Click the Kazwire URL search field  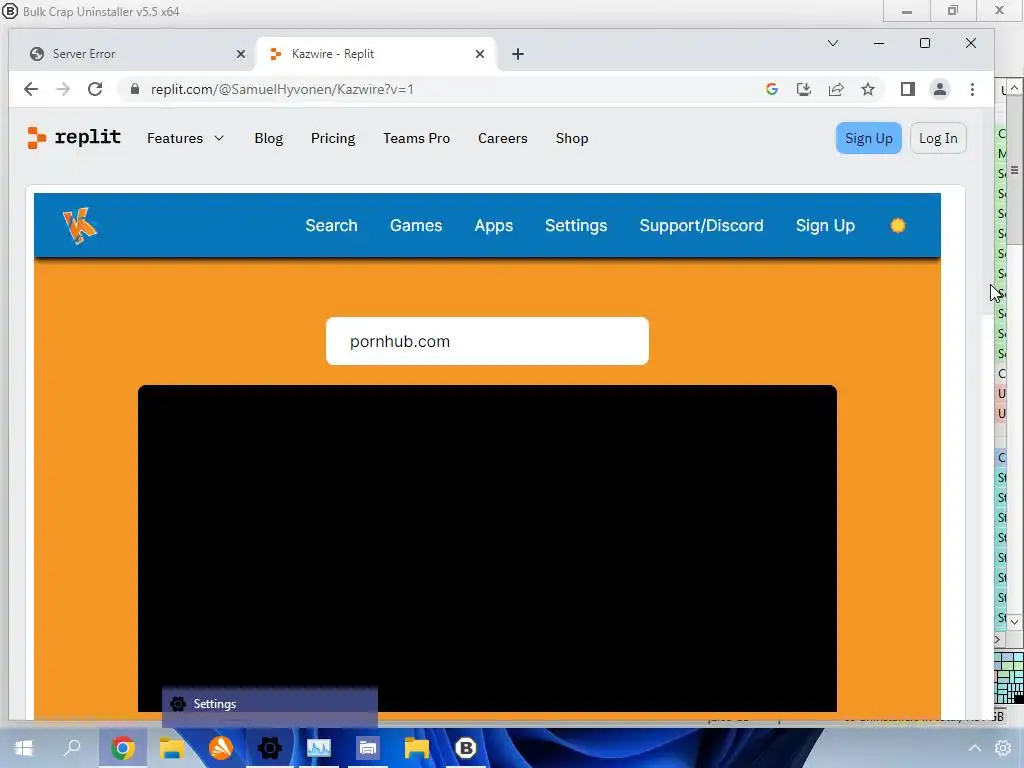point(487,342)
